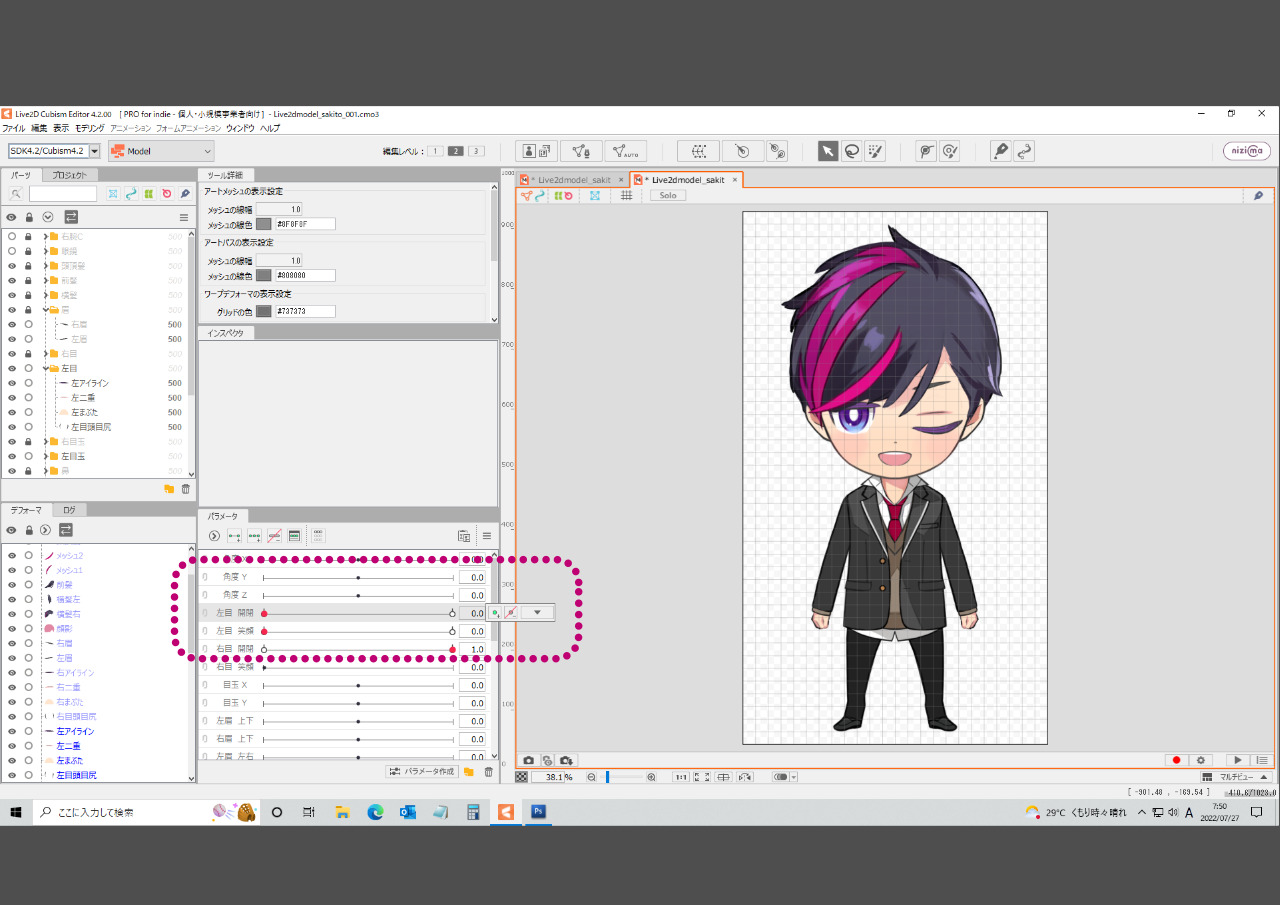
Task: Set edit level to 1
Action: (435, 151)
